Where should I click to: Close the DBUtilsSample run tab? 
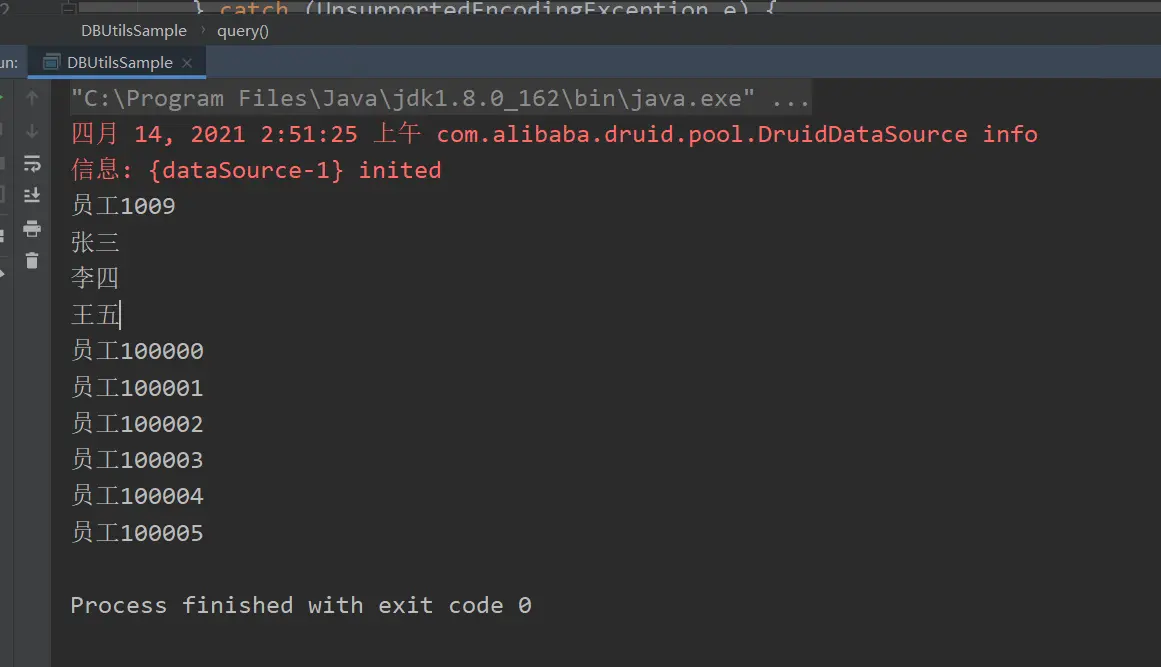point(188,62)
